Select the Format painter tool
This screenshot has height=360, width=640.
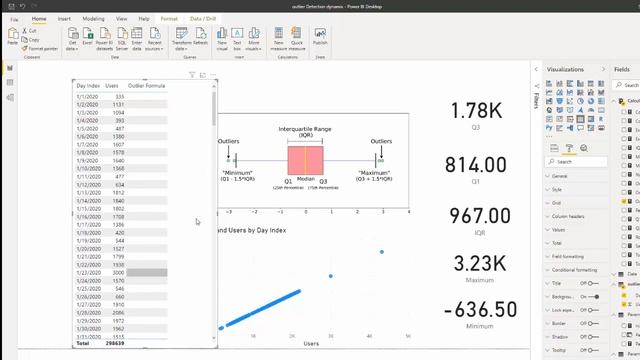point(40,49)
